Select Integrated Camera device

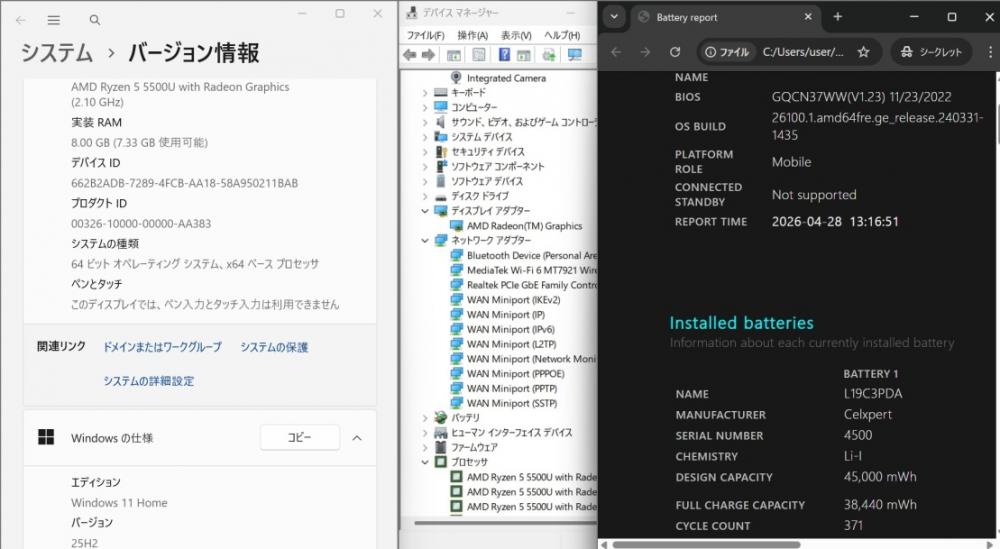pos(506,78)
